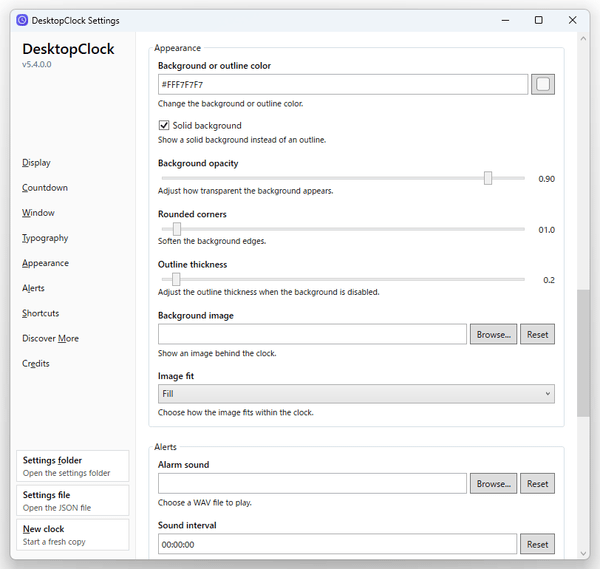Open the Shortcuts section
The width and height of the screenshot is (600, 569).
(41, 313)
